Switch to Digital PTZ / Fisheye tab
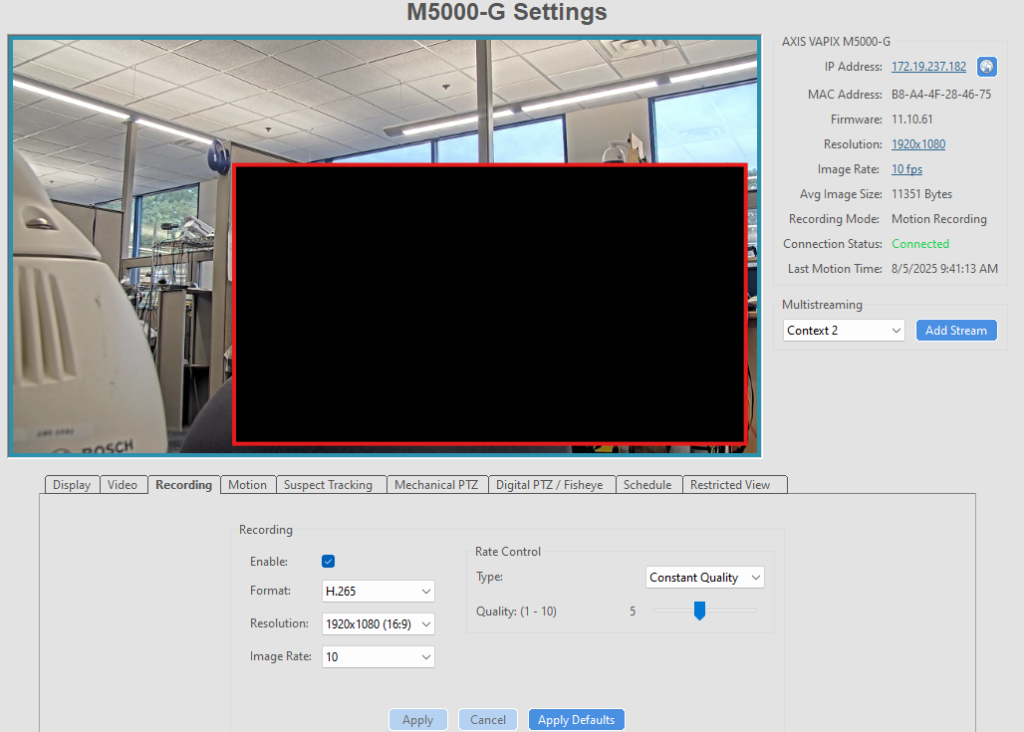Image resolution: width=1024 pixels, height=732 pixels. point(550,485)
